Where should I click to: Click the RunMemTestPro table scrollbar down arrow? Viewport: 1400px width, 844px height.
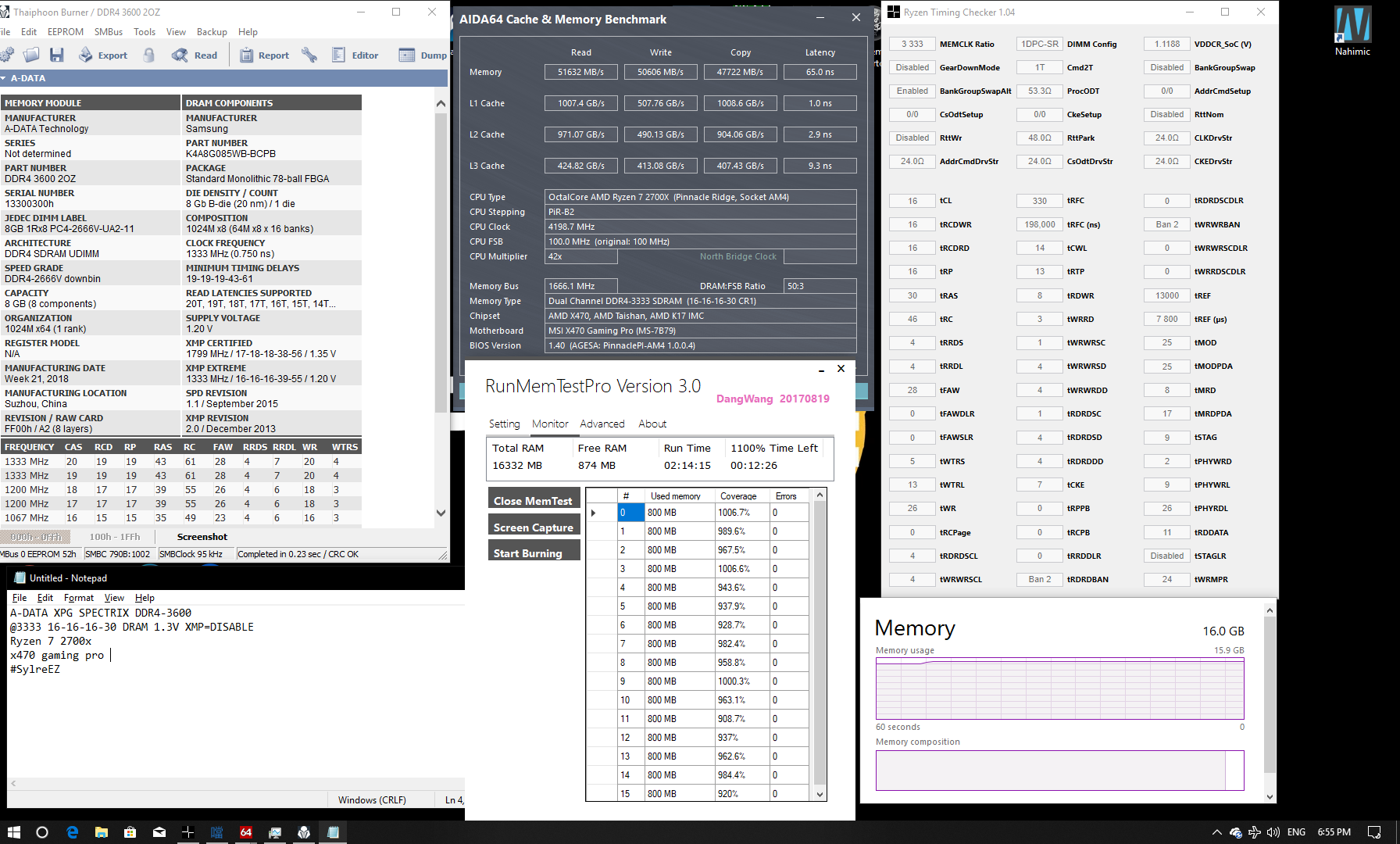click(820, 794)
